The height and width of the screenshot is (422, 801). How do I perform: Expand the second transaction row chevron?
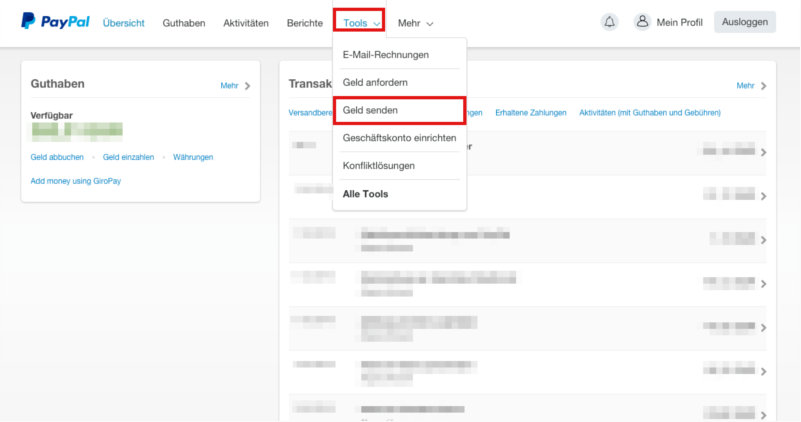[763, 196]
